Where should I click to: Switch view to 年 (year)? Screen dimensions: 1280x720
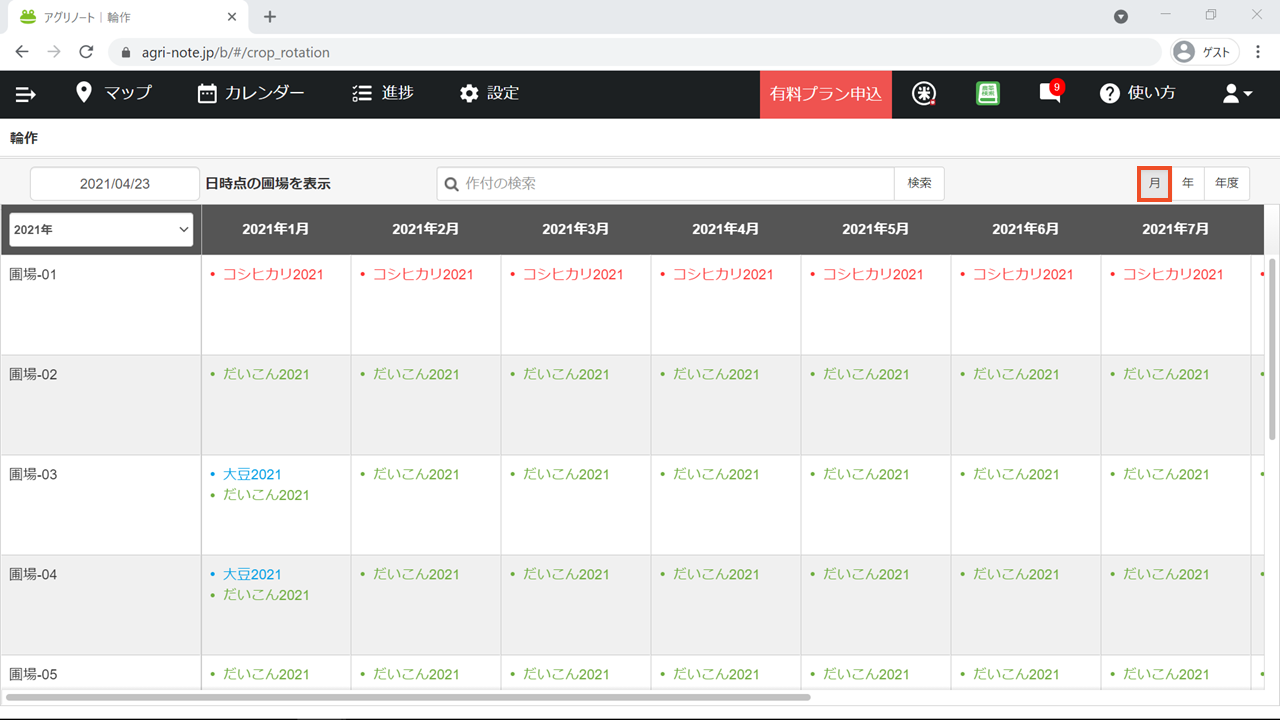[x=1188, y=183]
